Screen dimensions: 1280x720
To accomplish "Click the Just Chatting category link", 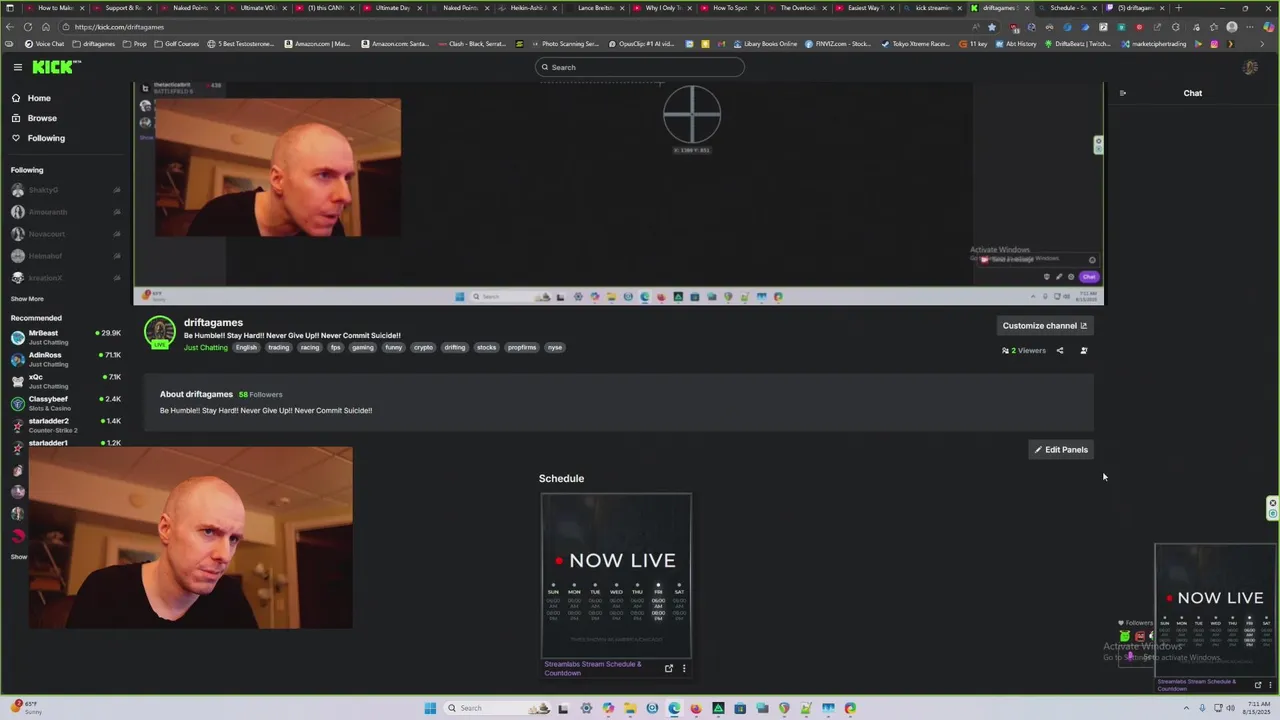I will coord(205,347).
